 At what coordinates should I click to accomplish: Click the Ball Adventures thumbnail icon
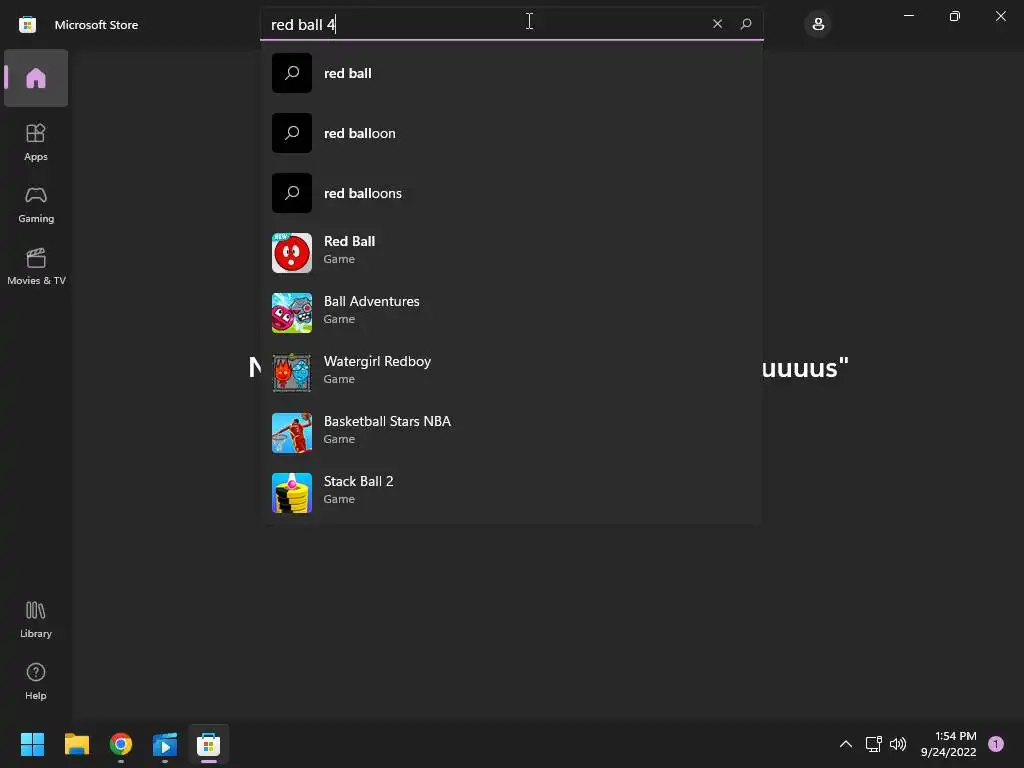tap(292, 313)
